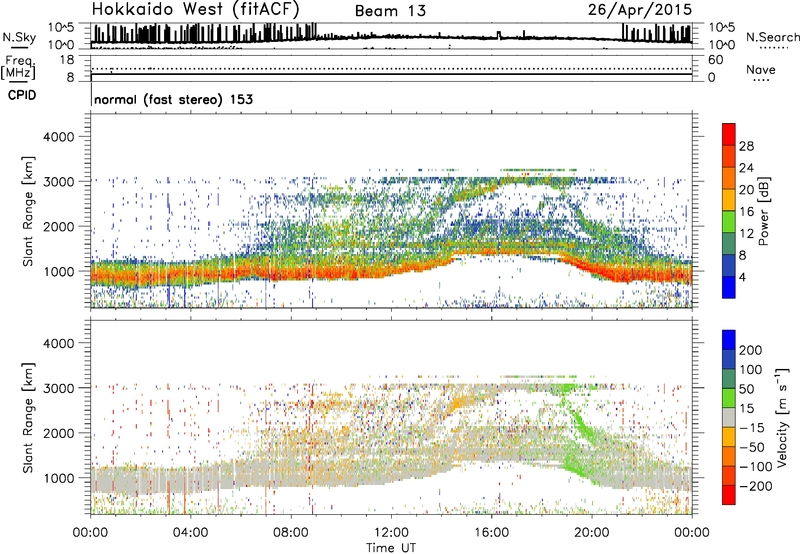This screenshot has width=800, height=554.
Task: Click the 'N.Search' legend label
Action: [x=772, y=37]
